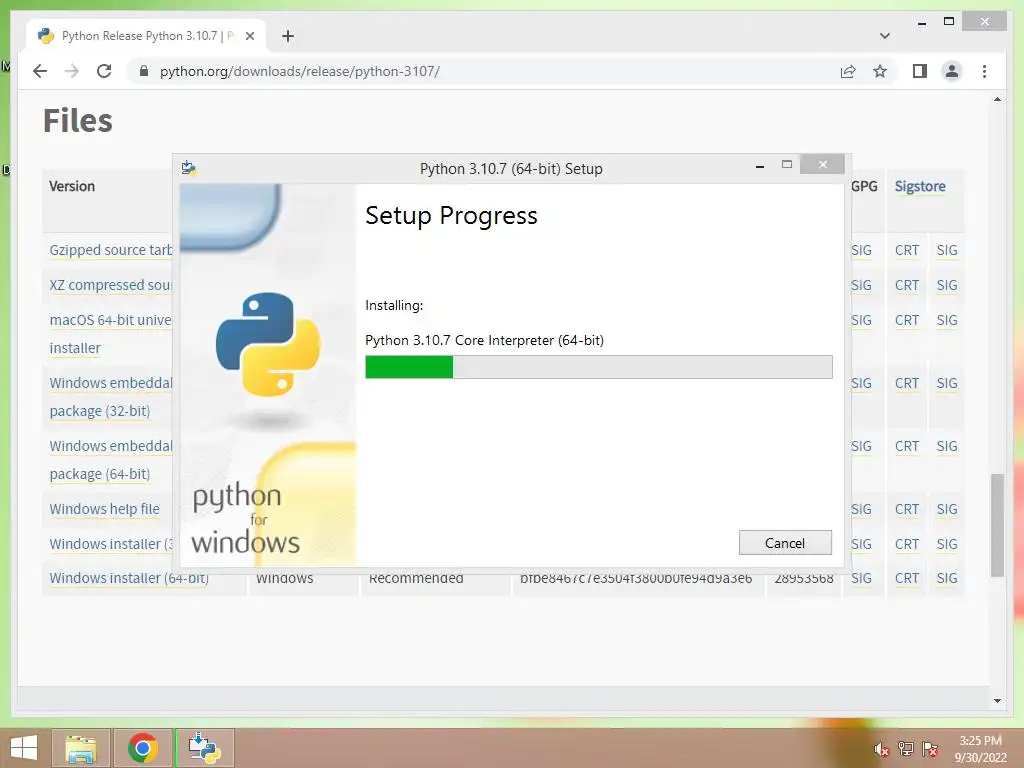The width and height of the screenshot is (1024, 768).
Task: Open the Chrome three-dot menu
Action: coord(984,71)
